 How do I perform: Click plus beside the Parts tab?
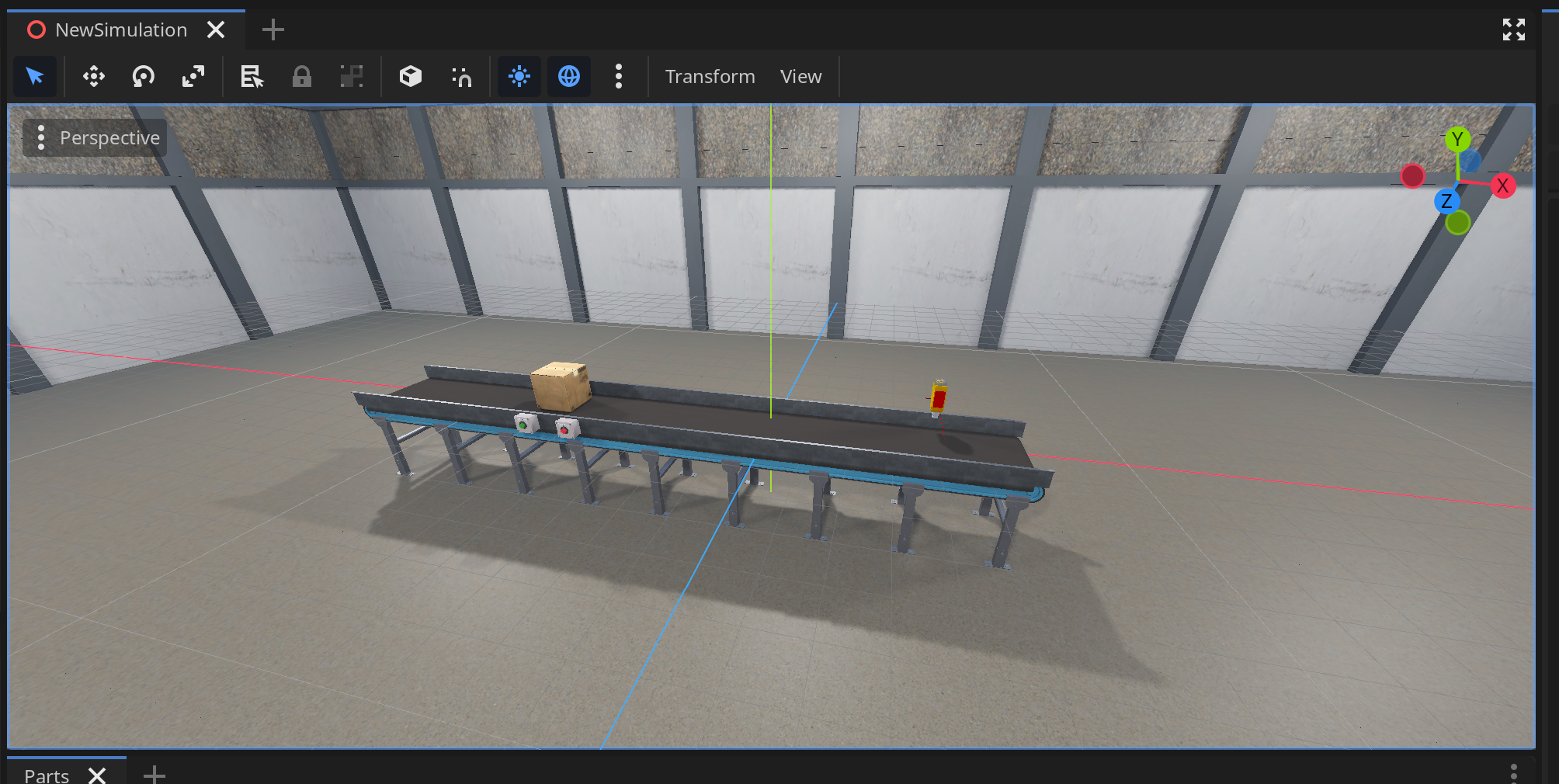[x=154, y=775]
